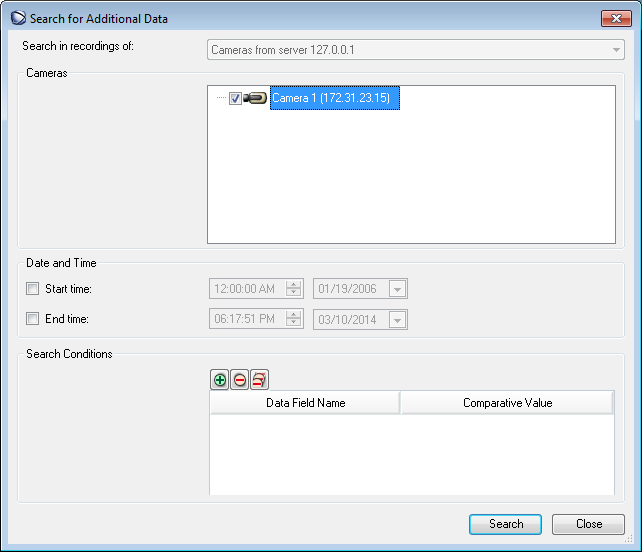Click the 'Date and Time' group label
The height and width of the screenshot is (552, 642).
(x=61, y=263)
